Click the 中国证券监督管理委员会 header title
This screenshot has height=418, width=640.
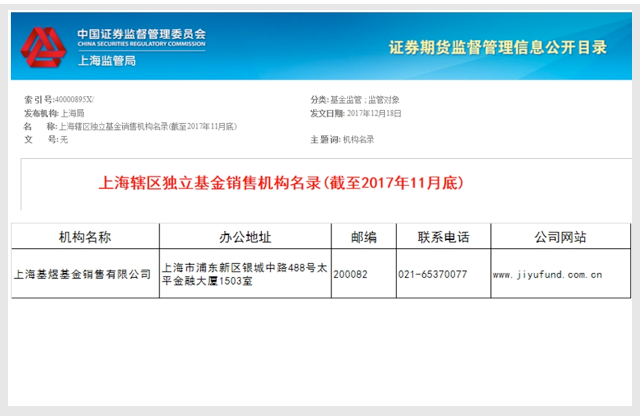142,34
